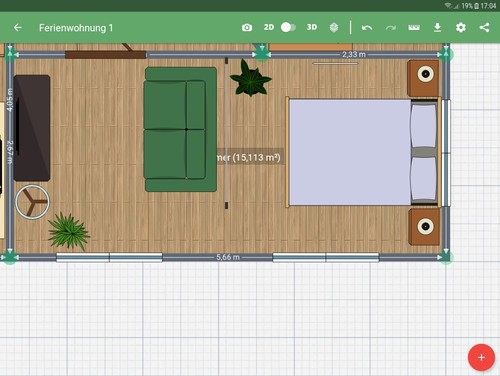Click the 4,05 m wall dimension
This screenshot has width=500, height=376.
click(x=10, y=100)
